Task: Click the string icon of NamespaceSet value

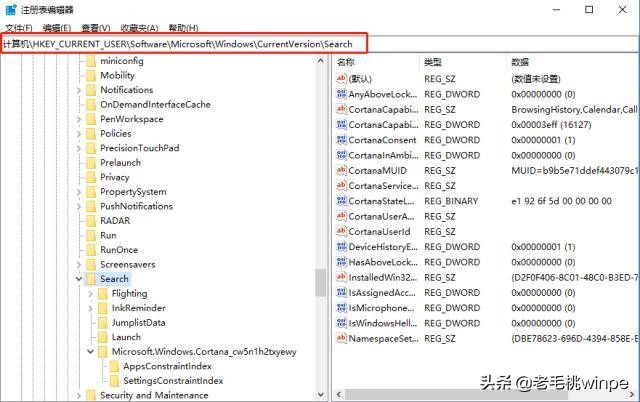Action: coord(341,338)
